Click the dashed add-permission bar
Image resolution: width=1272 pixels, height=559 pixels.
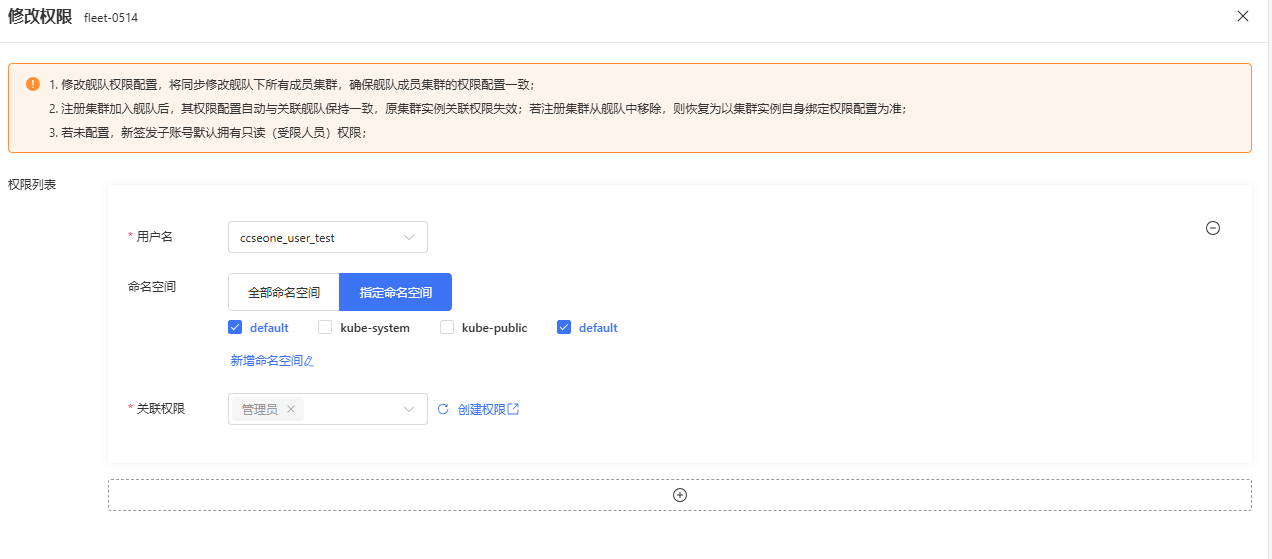pyautogui.click(x=680, y=495)
